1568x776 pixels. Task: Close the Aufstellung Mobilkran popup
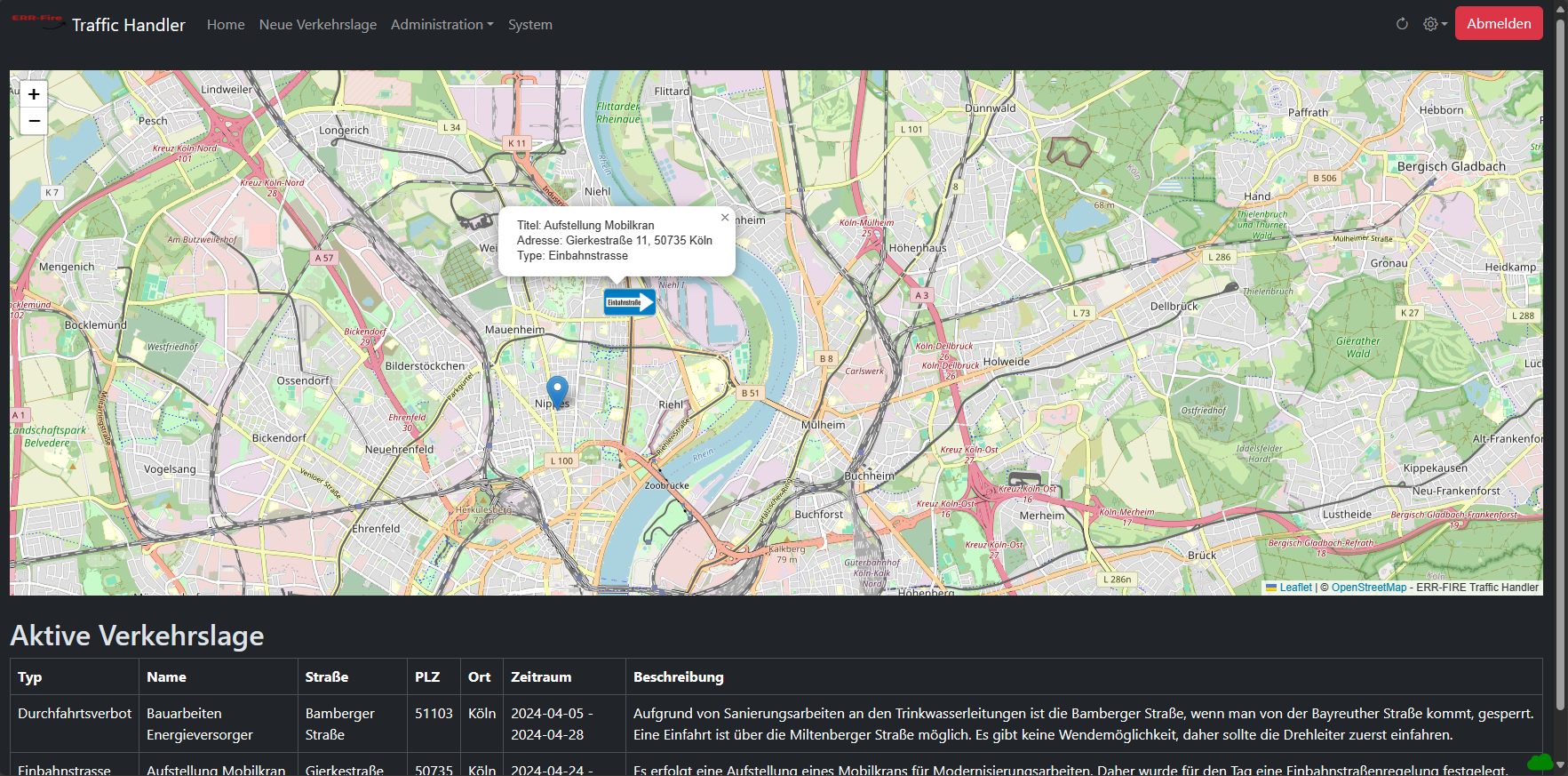(x=725, y=218)
